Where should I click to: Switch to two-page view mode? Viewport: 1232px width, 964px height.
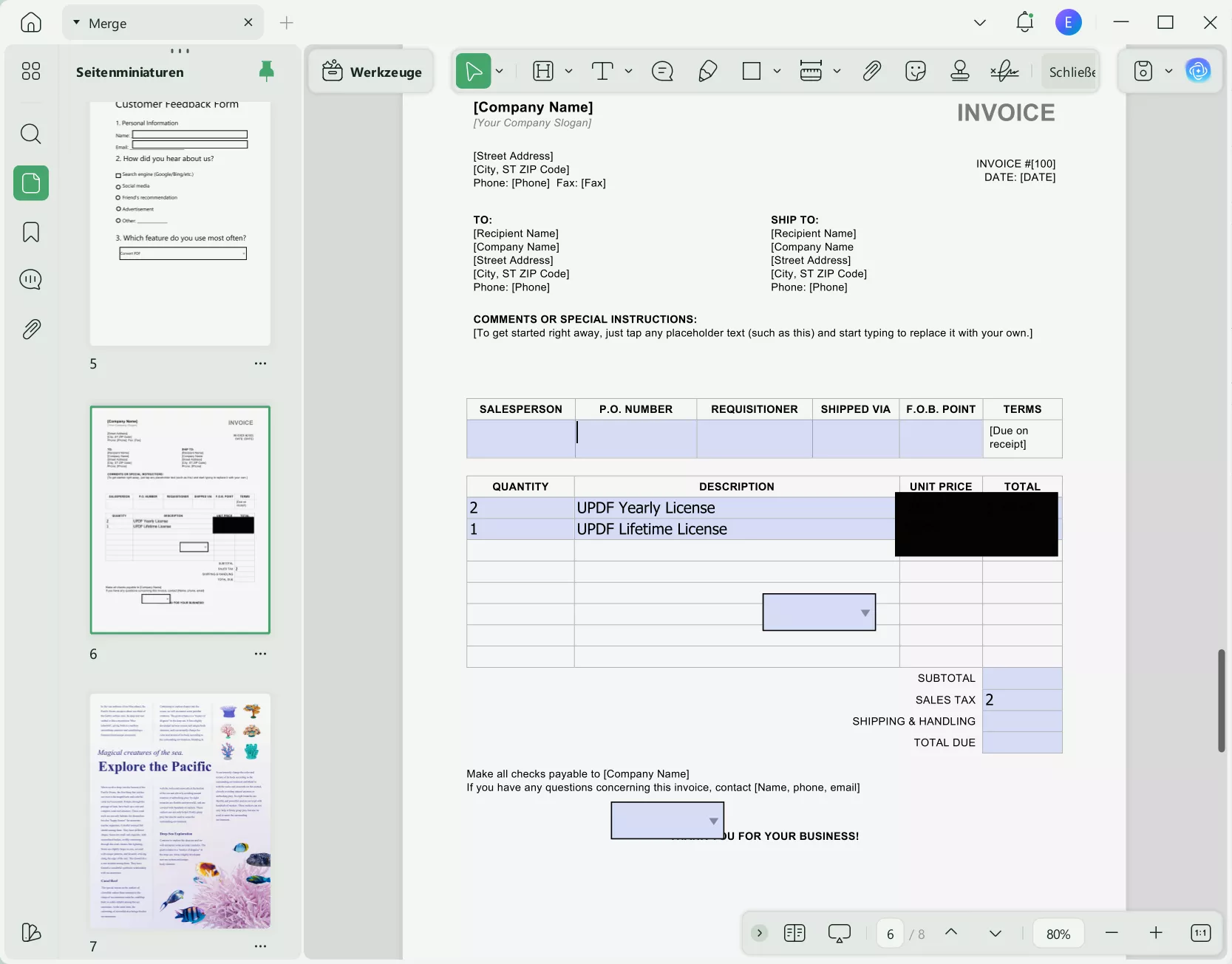(794, 933)
